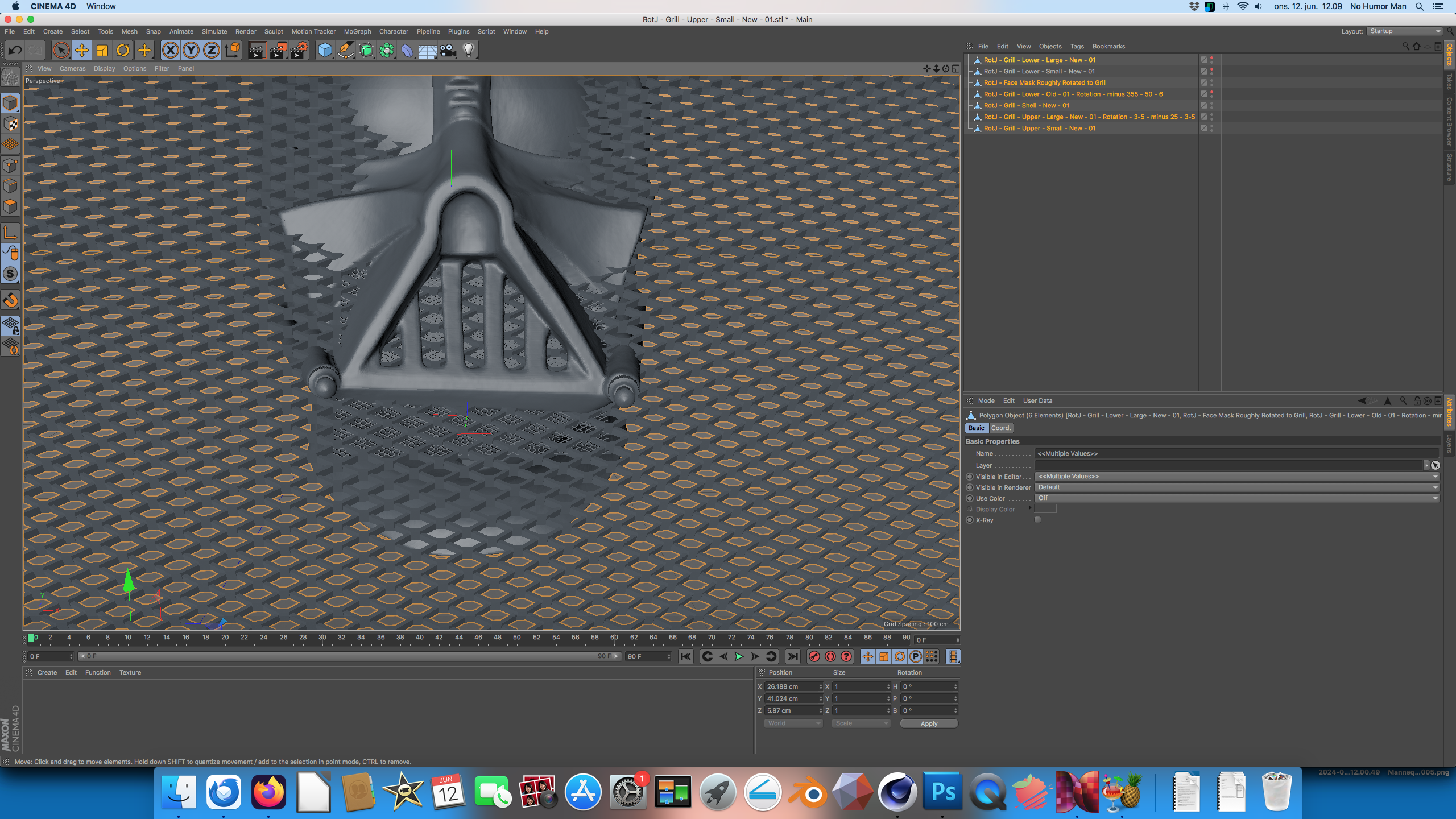Click the Point Level Animation dots icon
Viewport: 1456px width, 819px height.
pos(932,656)
